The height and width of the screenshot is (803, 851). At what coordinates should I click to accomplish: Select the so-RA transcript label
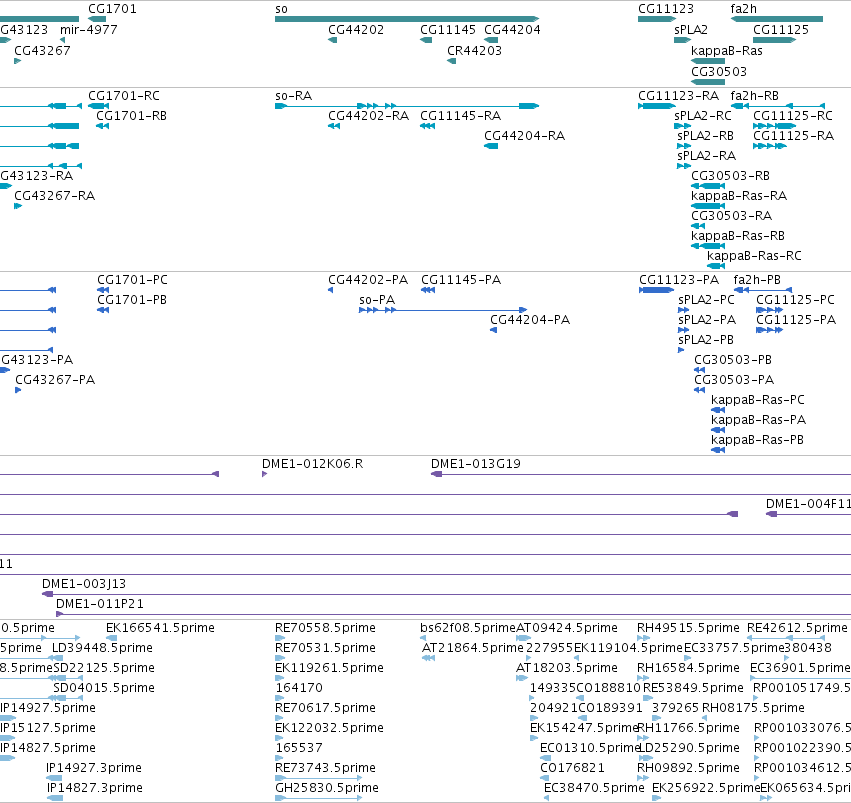(294, 96)
